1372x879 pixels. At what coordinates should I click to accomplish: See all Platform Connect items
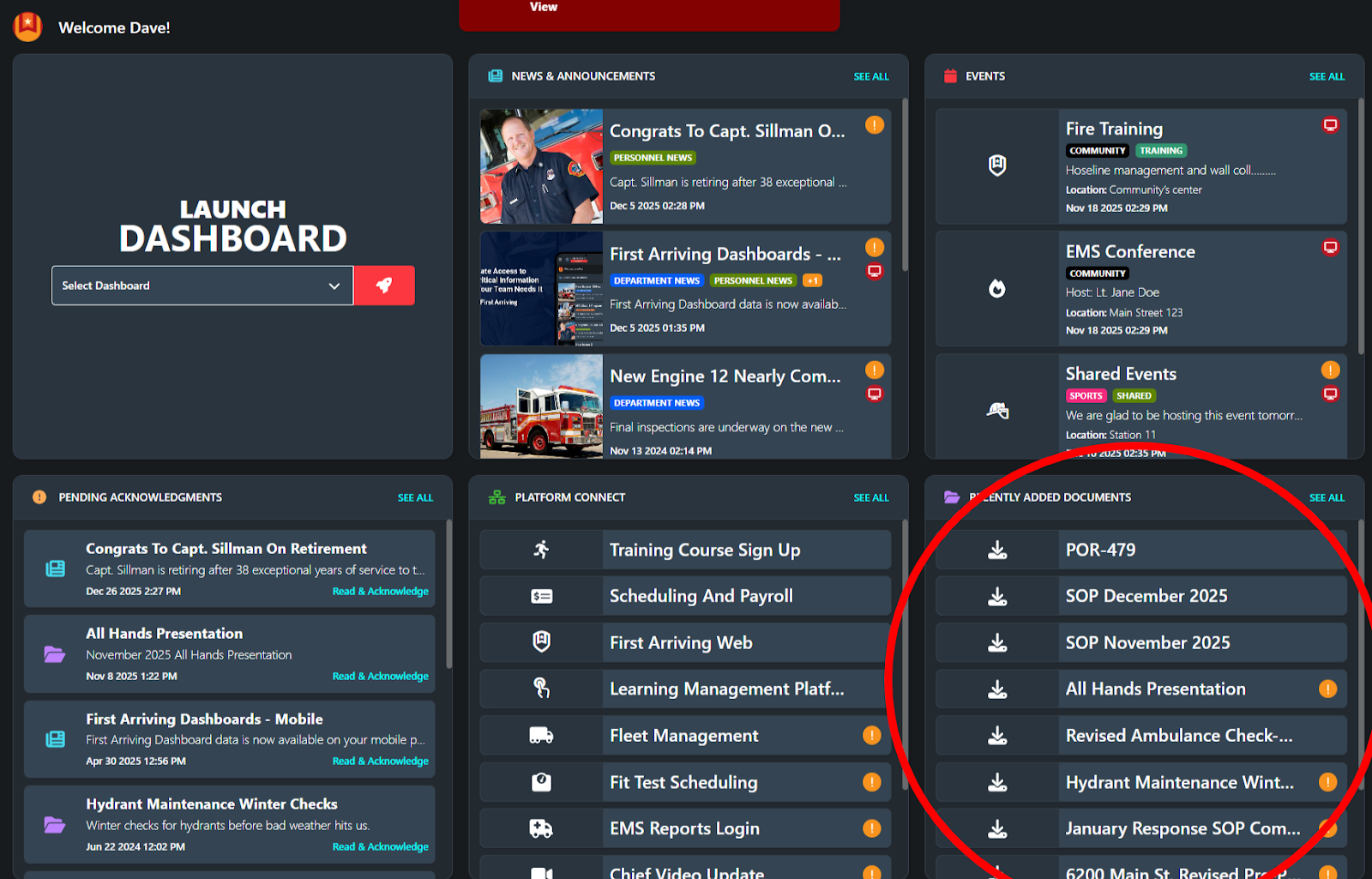871,497
